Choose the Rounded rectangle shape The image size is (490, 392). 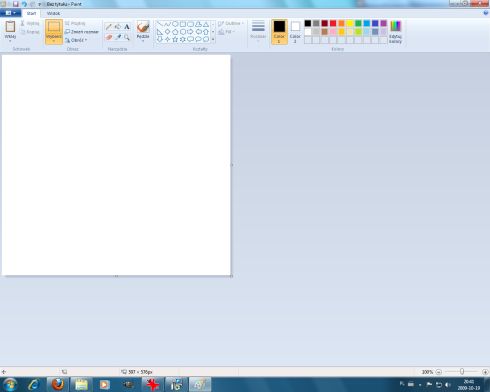(x=190, y=24)
